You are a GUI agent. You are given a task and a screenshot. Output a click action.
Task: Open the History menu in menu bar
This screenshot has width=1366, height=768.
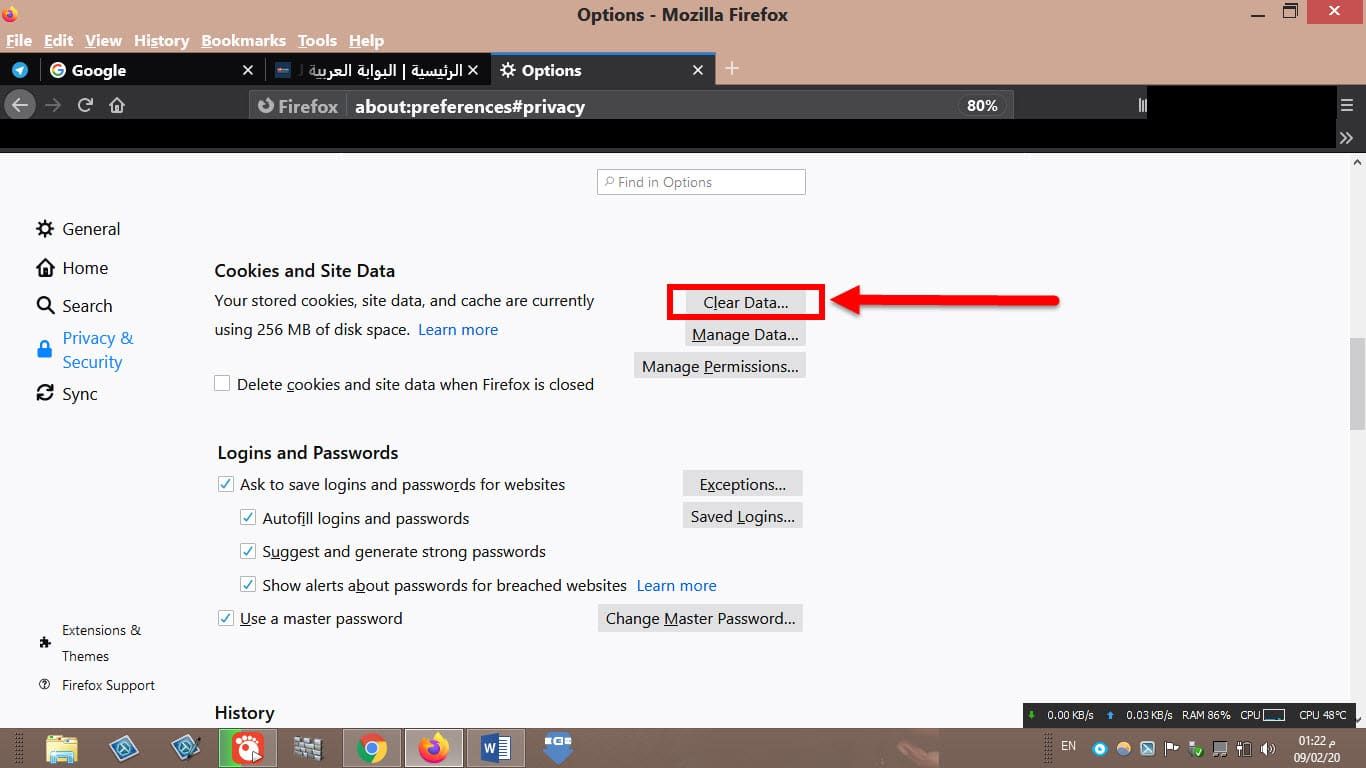[x=161, y=40]
